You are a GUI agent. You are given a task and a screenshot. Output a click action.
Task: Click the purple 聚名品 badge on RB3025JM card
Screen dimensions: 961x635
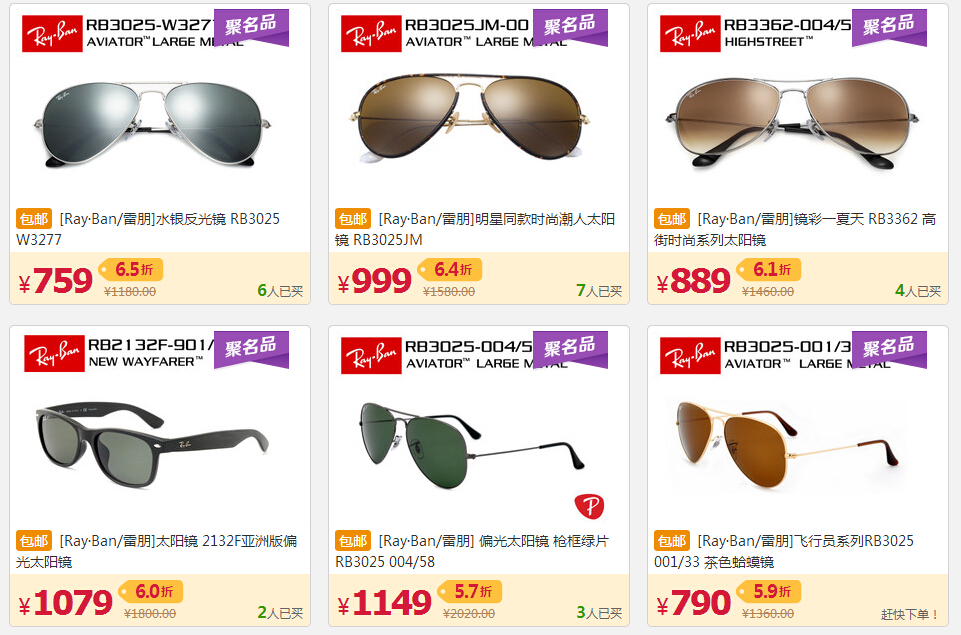(570, 28)
